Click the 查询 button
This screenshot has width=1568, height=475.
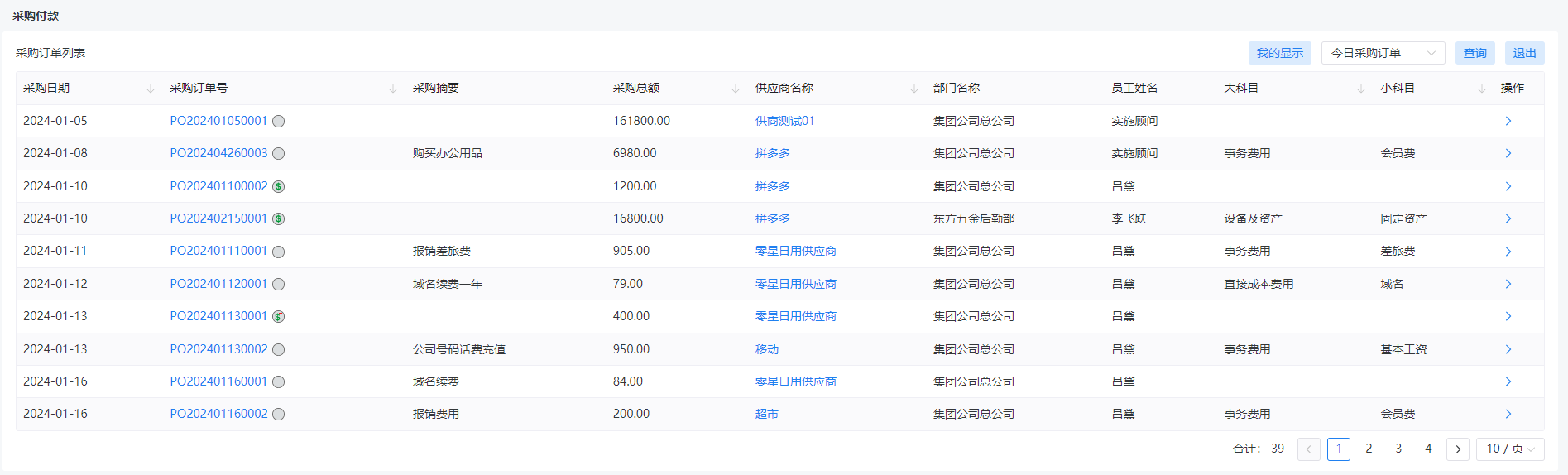[1475, 53]
